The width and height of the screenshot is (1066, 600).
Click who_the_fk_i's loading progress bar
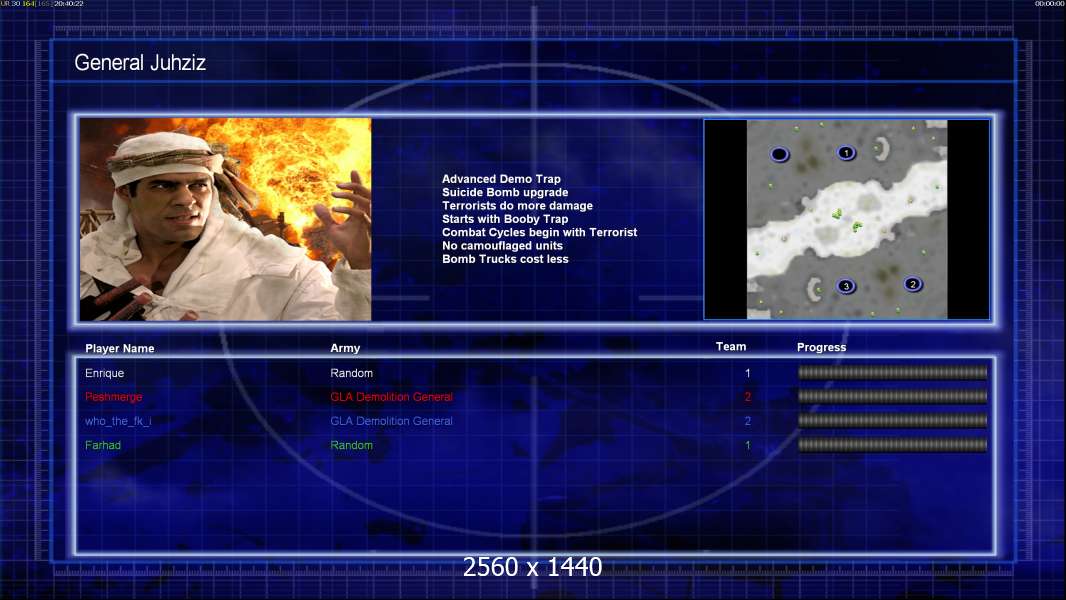(x=892, y=421)
